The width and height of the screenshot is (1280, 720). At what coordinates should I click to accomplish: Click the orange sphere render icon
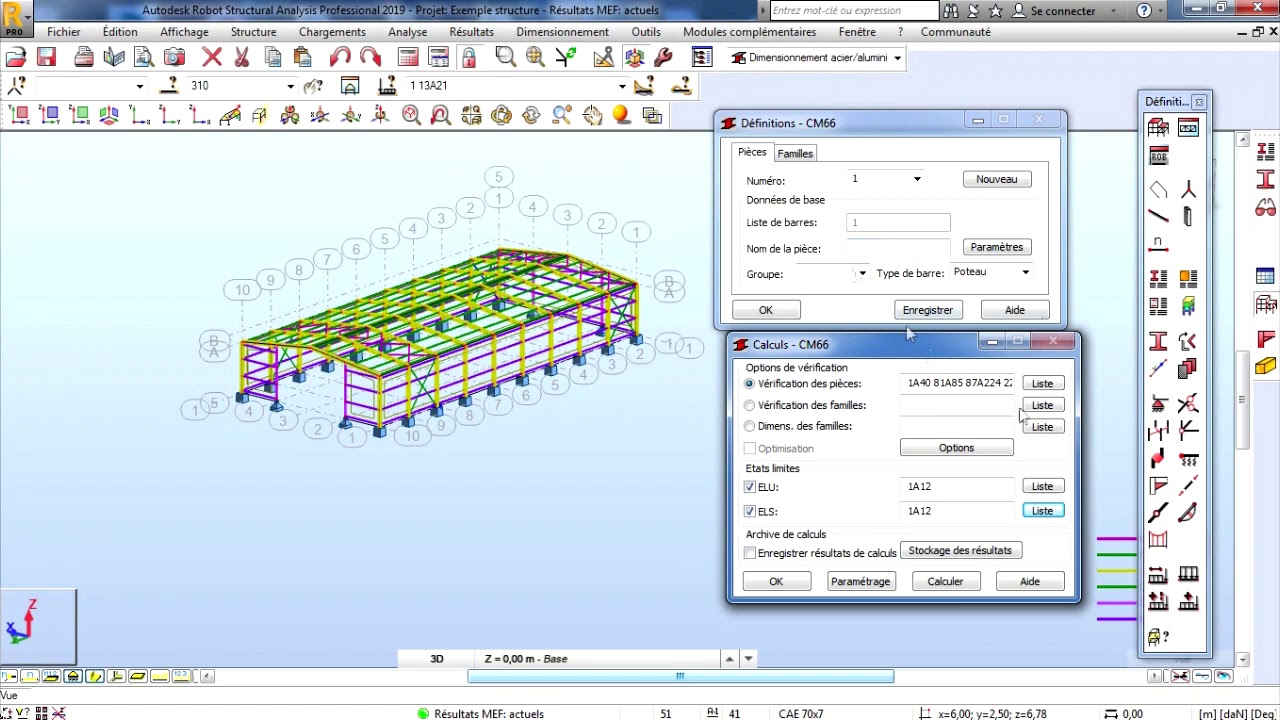point(621,115)
